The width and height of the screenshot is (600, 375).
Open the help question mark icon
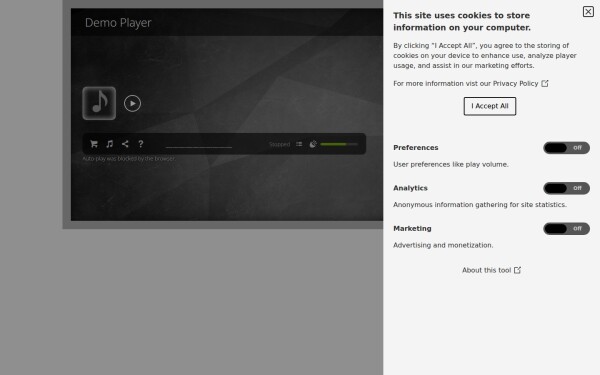(141, 144)
